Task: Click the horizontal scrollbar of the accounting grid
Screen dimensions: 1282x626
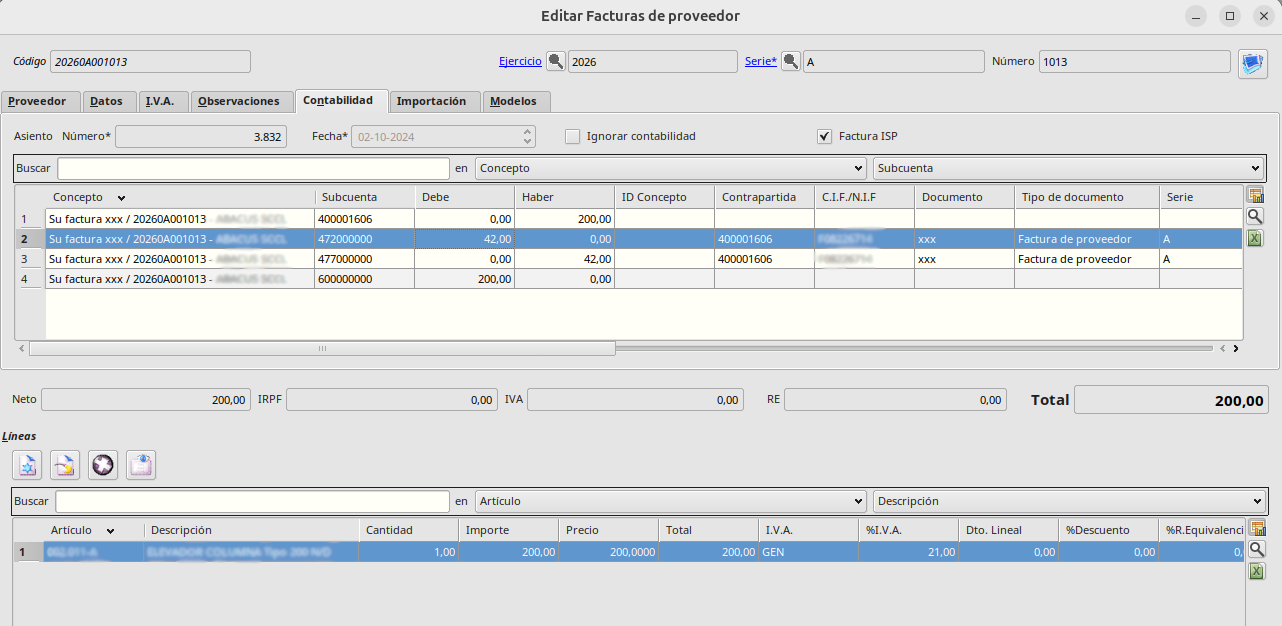Action: (322, 348)
